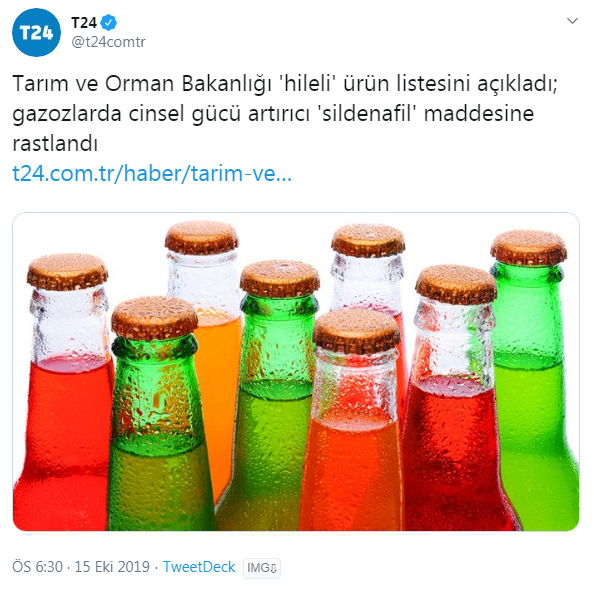Click "Tarım ve Orman Bakanlığı" in tweet text
The height and width of the screenshot is (589, 594).
click(x=142, y=84)
